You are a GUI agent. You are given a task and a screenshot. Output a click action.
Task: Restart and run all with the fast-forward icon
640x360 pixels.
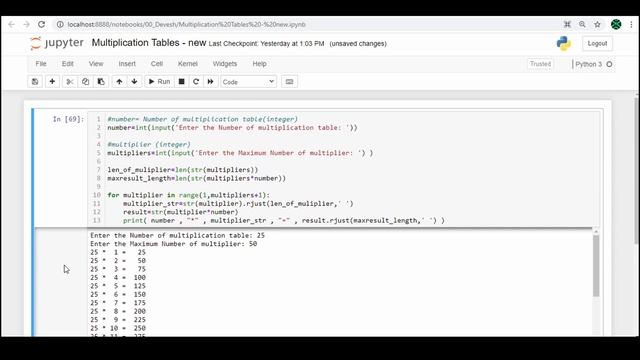(x=210, y=82)
